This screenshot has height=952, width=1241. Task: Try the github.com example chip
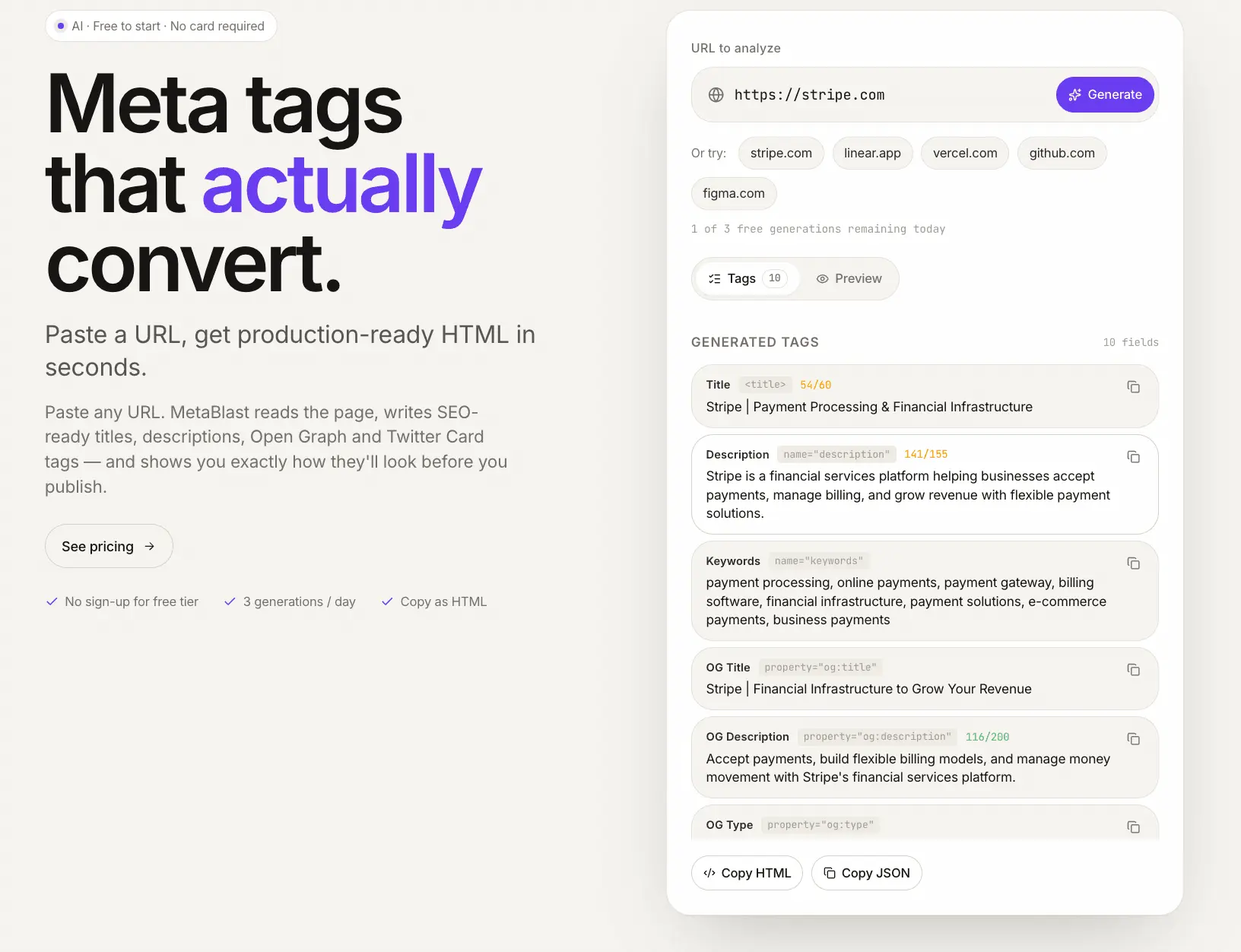click(1062, 153)
